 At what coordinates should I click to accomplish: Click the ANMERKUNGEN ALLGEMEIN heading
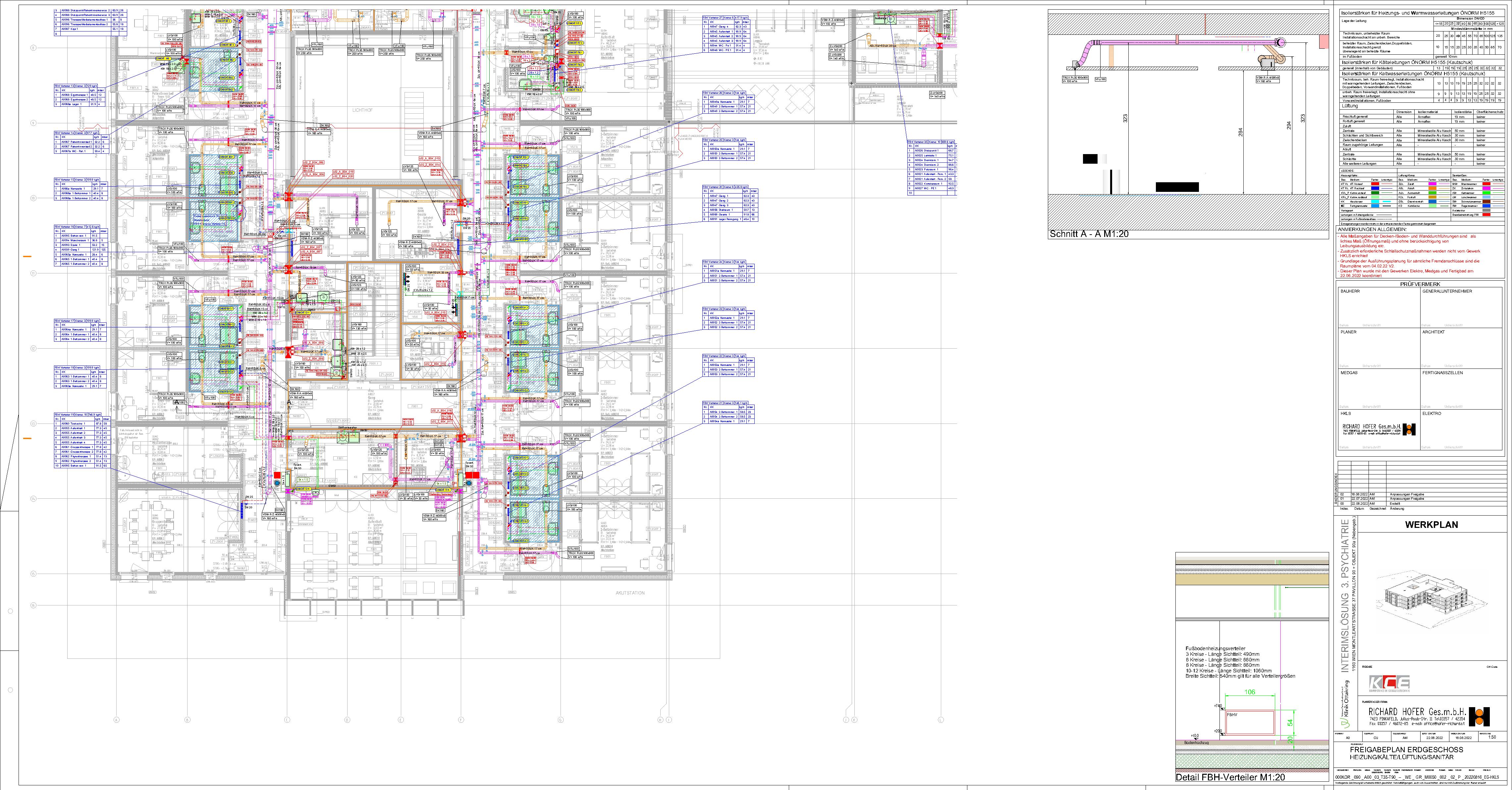(1373, 230)
